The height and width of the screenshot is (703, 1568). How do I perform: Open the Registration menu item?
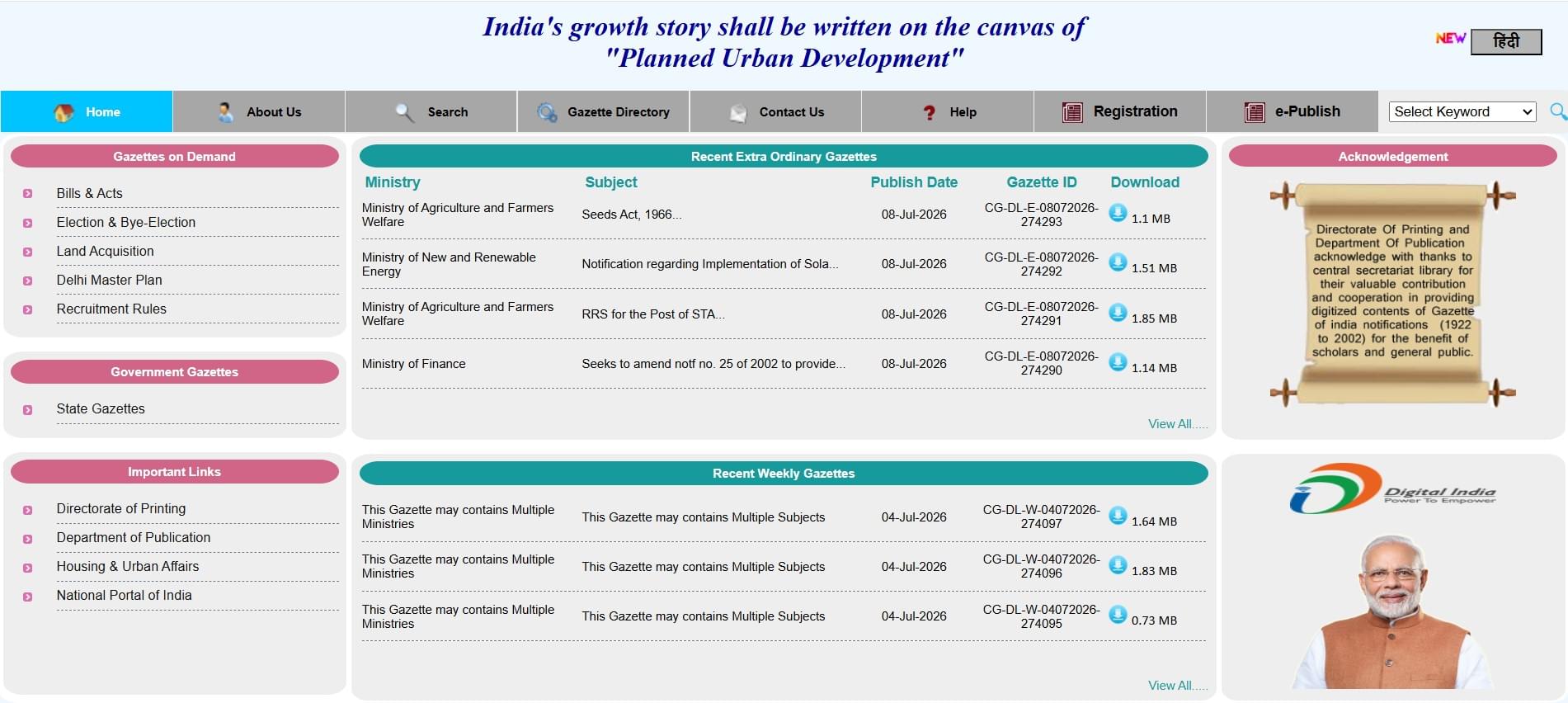tap(1120, 111)
